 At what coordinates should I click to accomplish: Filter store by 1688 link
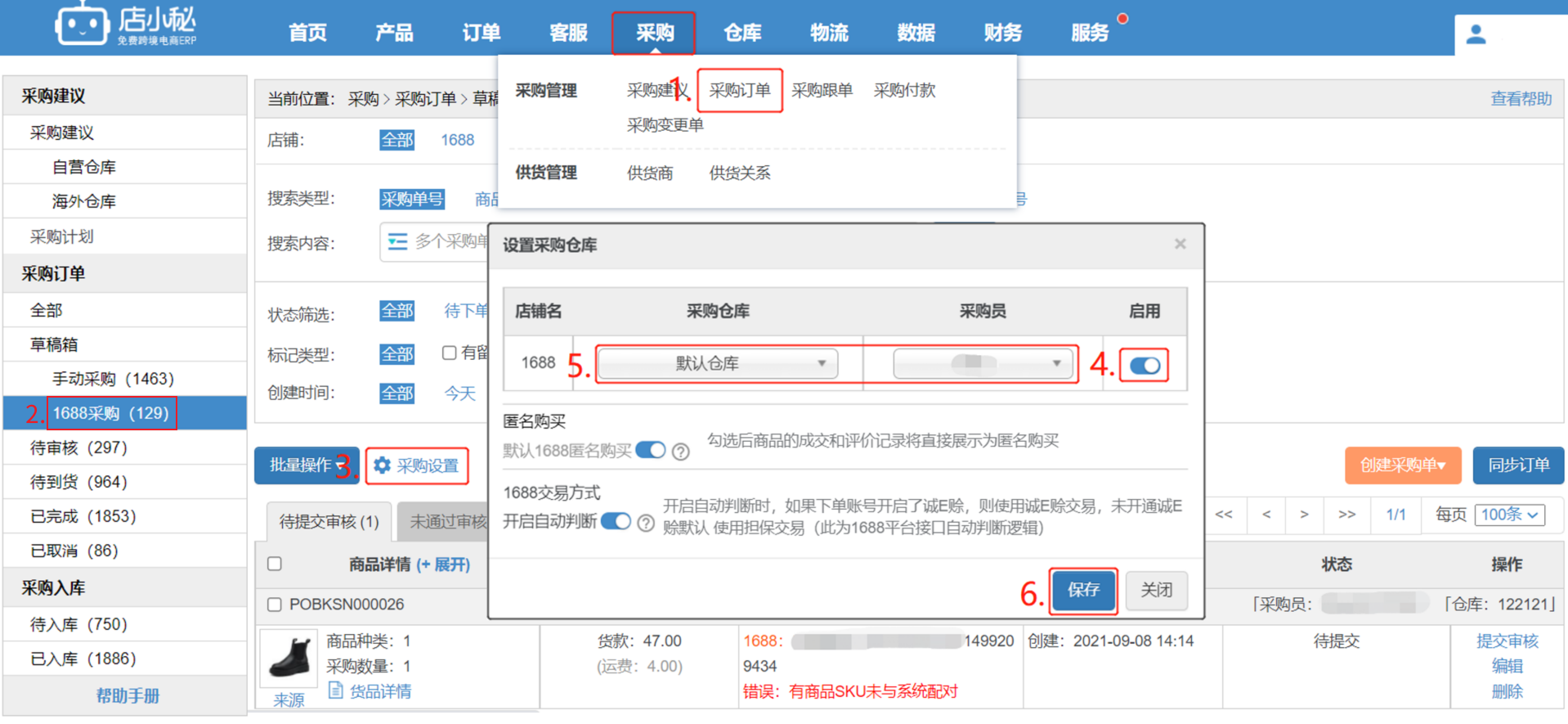[457, 140]
